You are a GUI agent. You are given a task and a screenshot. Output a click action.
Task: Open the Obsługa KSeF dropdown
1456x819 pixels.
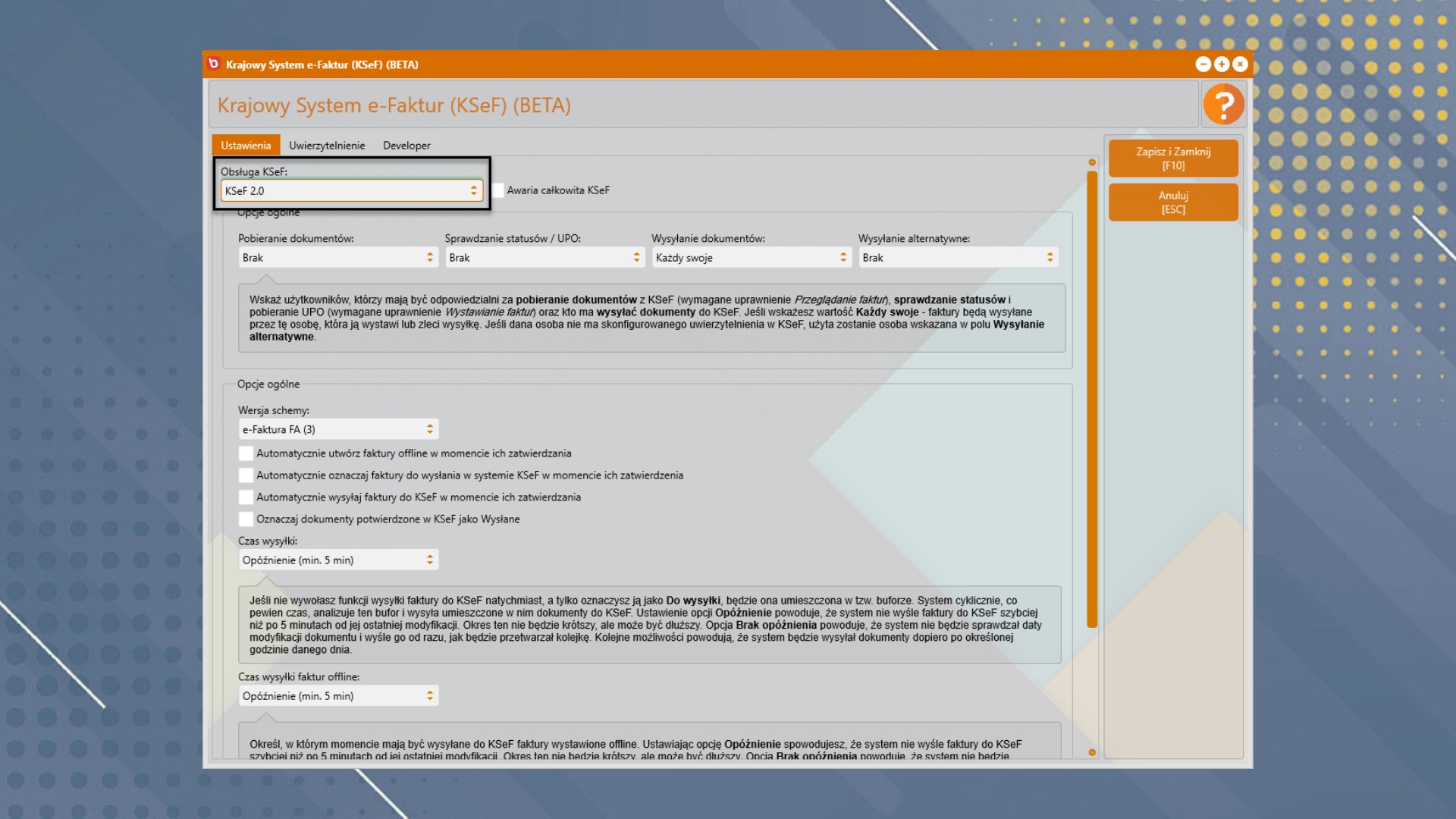pos(351,191)
